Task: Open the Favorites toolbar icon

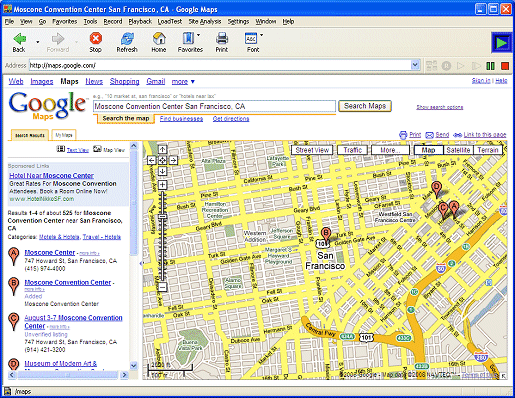Action: [188, 38]
